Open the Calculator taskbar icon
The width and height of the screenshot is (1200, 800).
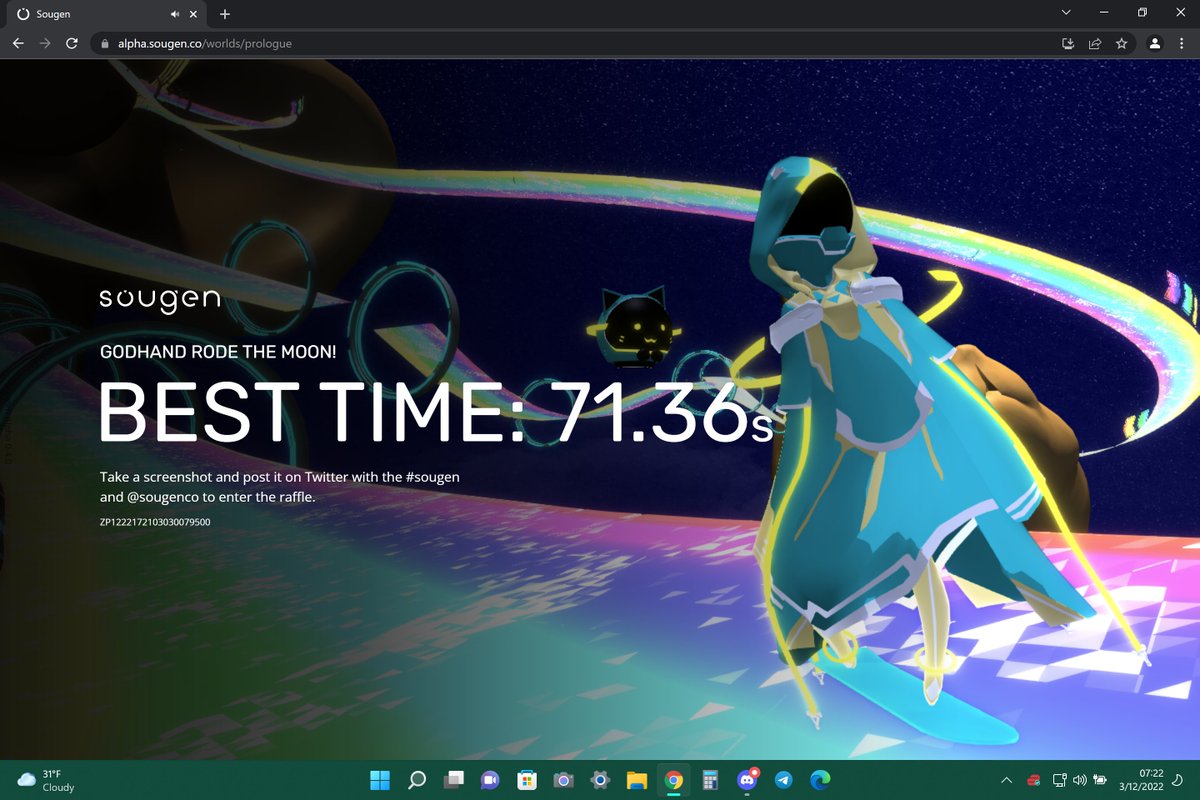pyautogui.click(x=711, y=780)
